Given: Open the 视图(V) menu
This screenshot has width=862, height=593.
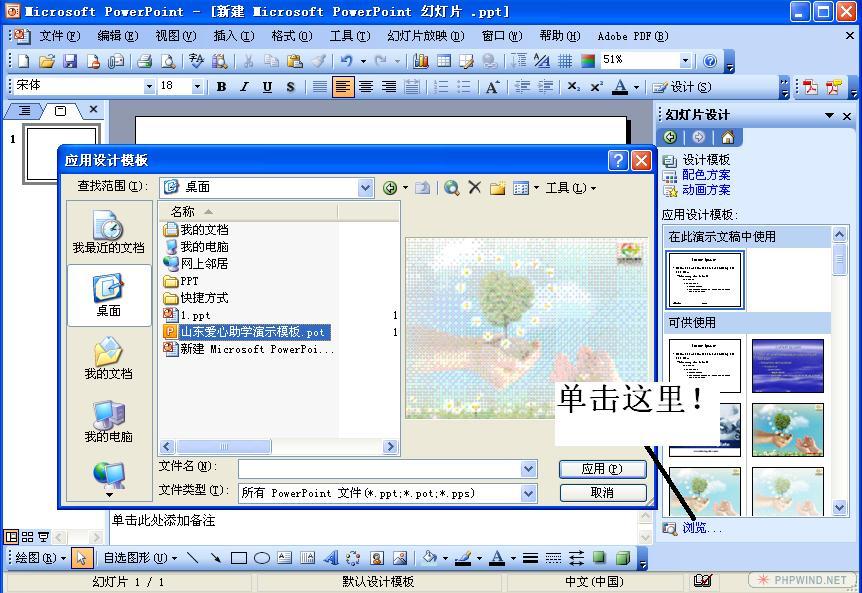Looking at the screenshot, I should point(175,36).
